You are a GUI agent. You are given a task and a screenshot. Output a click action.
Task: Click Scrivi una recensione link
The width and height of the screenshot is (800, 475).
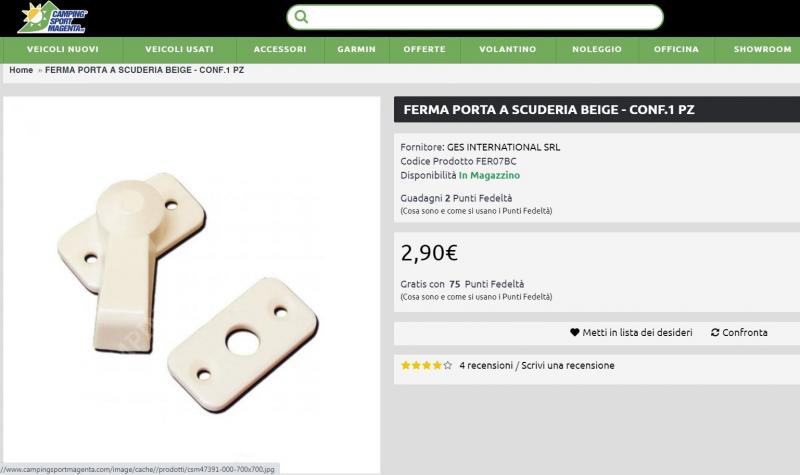pos(568,366)
